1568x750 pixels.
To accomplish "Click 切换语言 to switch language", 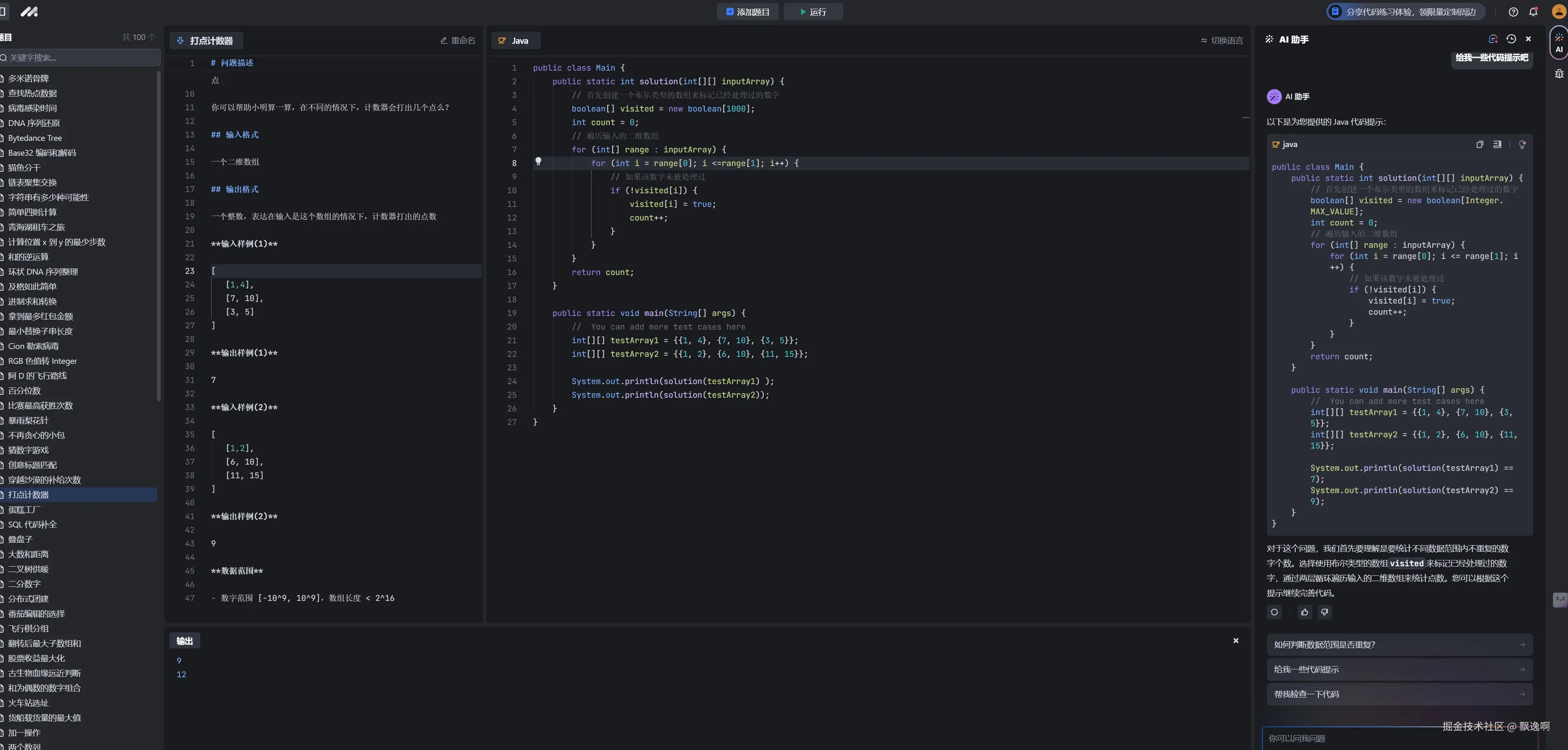I will click(1222, 40).
